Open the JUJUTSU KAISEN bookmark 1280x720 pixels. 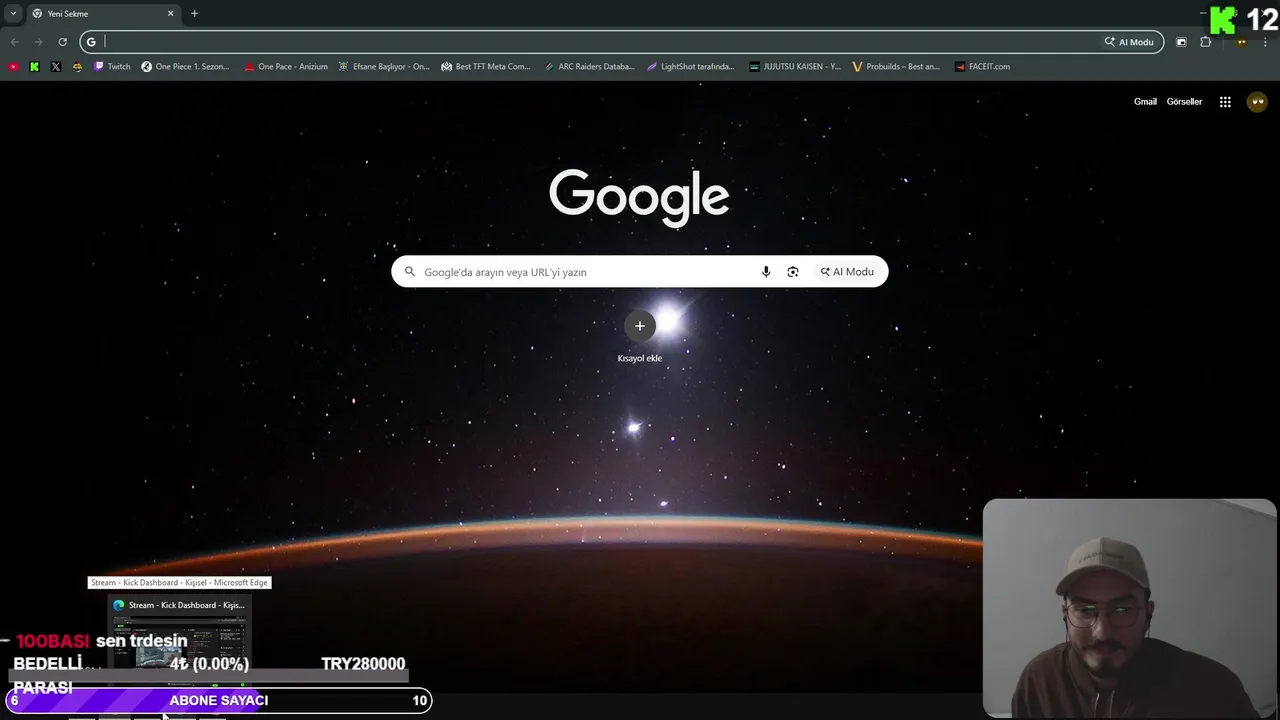click(x=795, y=67)
